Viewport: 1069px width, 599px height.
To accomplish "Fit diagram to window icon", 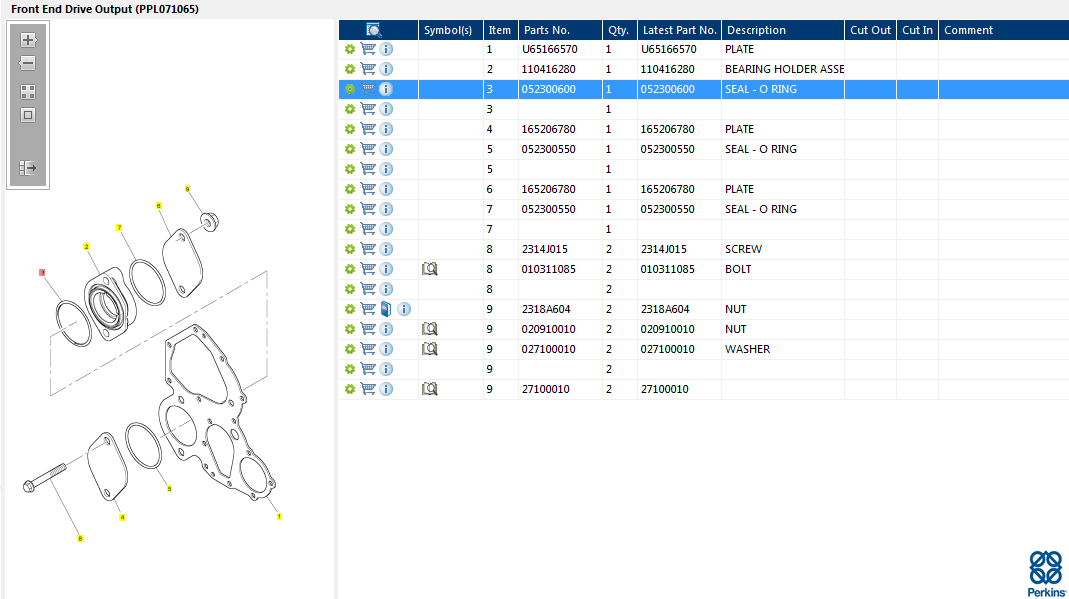I will (28, 115).
